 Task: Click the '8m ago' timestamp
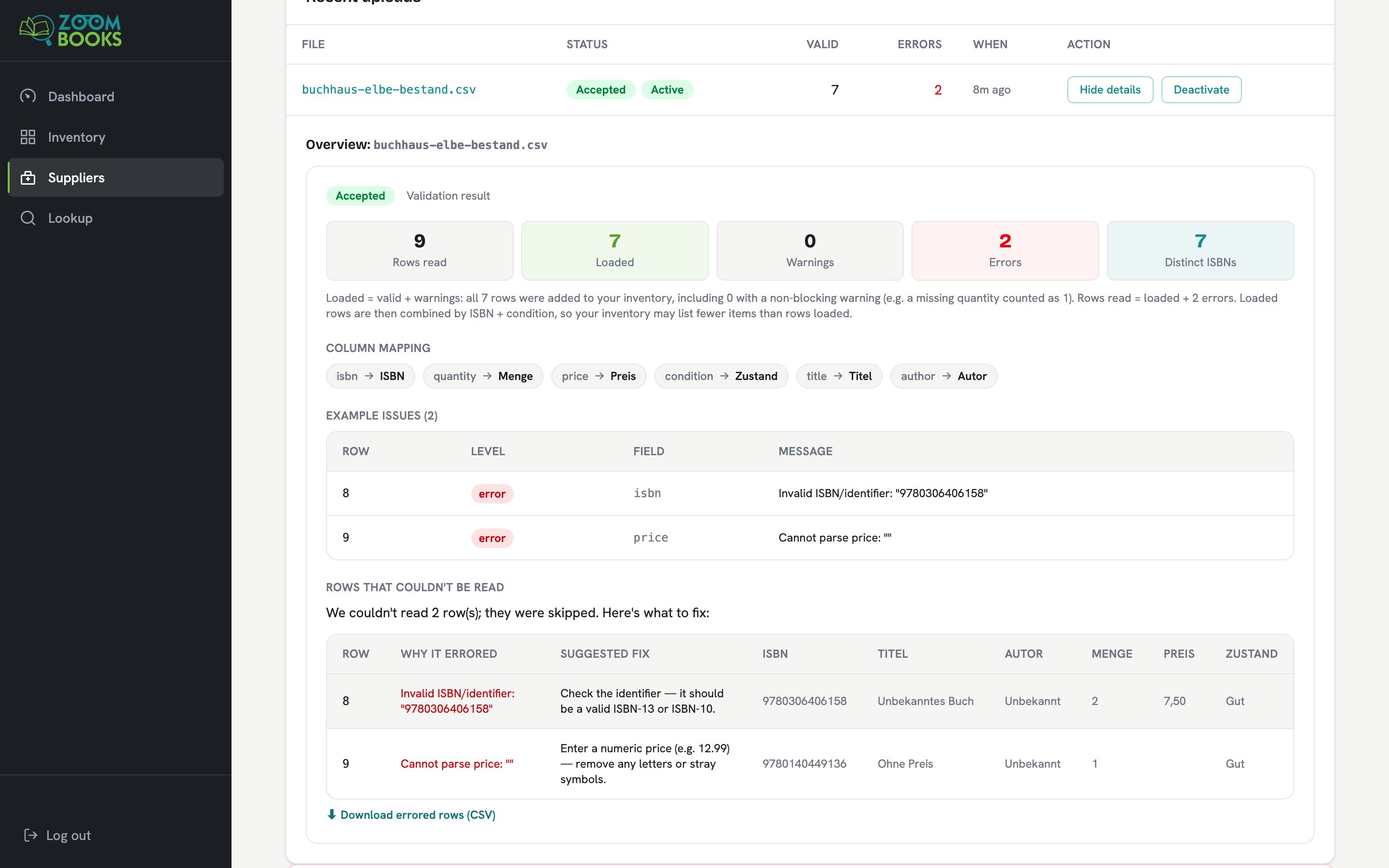tap(991, 90)
